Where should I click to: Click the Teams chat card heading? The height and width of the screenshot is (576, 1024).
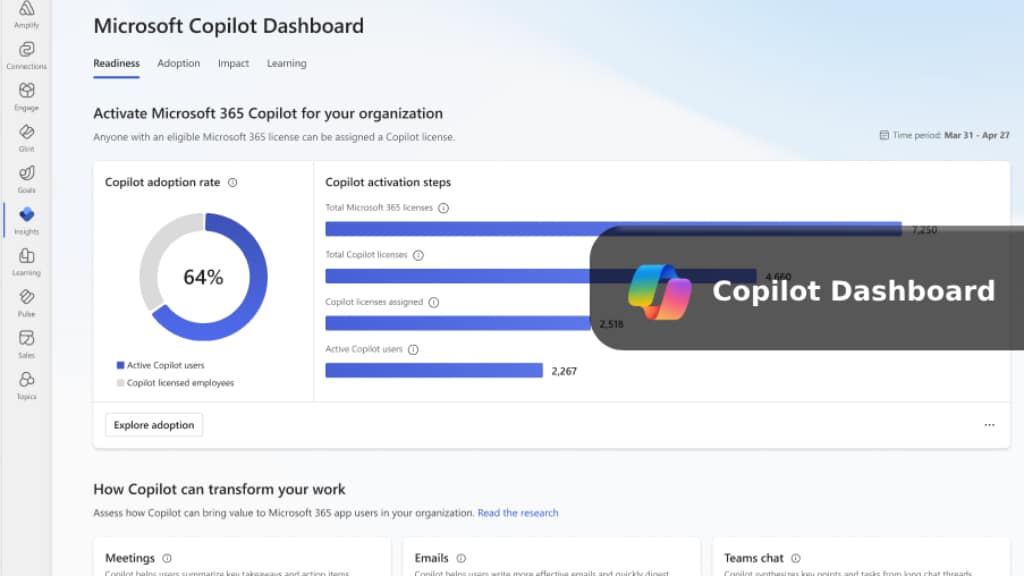[754, 558]
